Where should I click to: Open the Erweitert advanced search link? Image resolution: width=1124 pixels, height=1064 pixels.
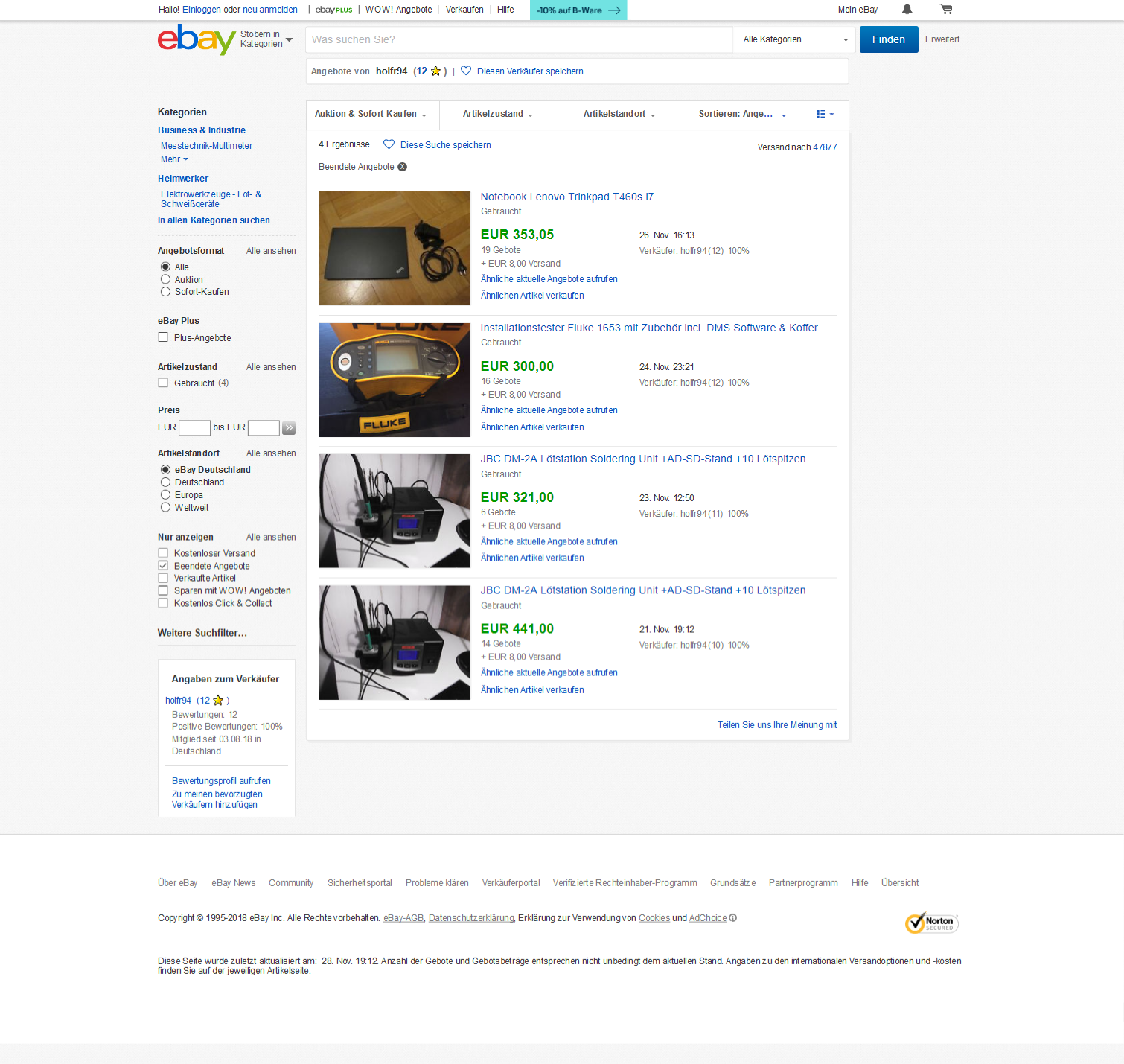tap(942, 39)
